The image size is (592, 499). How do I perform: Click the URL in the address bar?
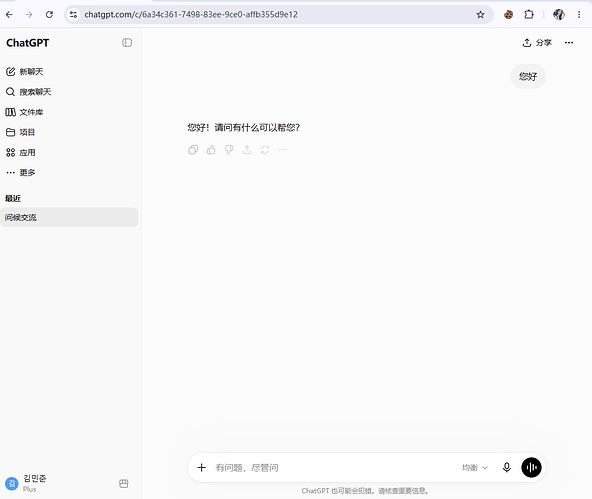(x=191, y=15)
